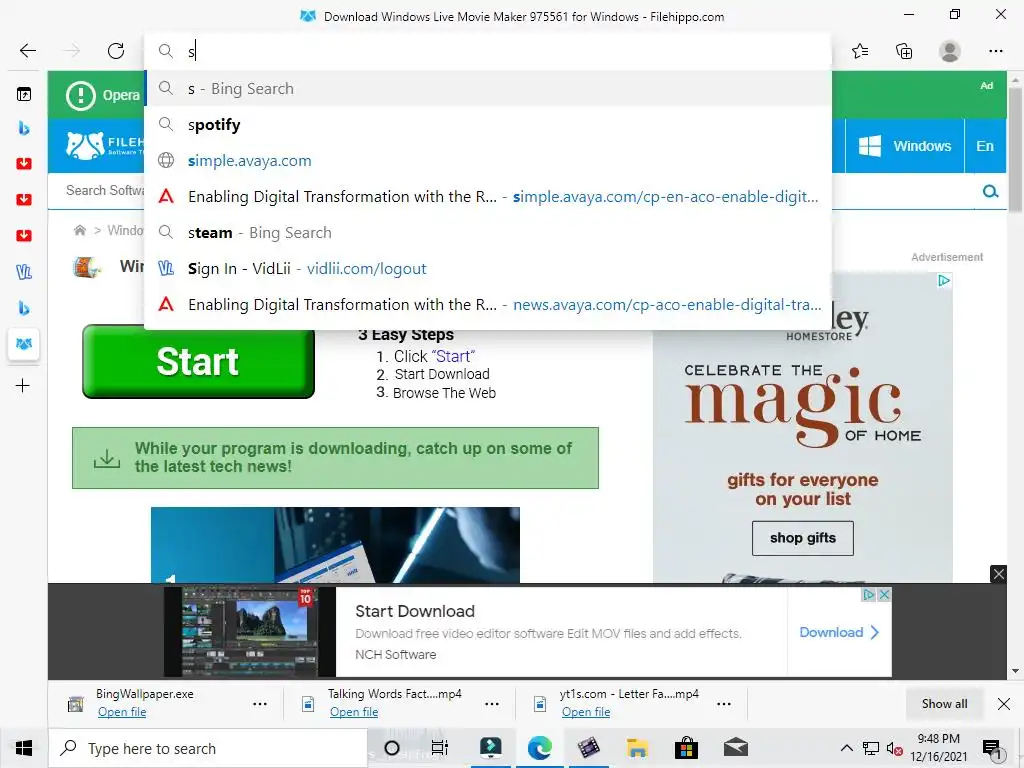Choose the 'steam - Bing Search' suggestion

[x=488, y=232]
